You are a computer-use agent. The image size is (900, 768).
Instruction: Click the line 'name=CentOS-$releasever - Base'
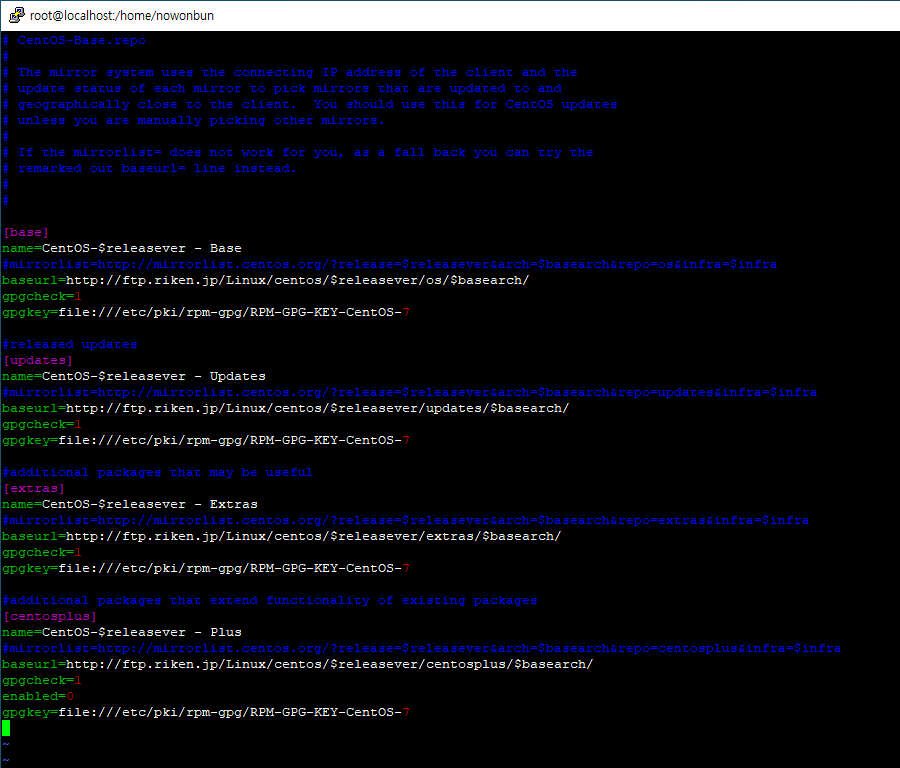(x=122, y=249)
